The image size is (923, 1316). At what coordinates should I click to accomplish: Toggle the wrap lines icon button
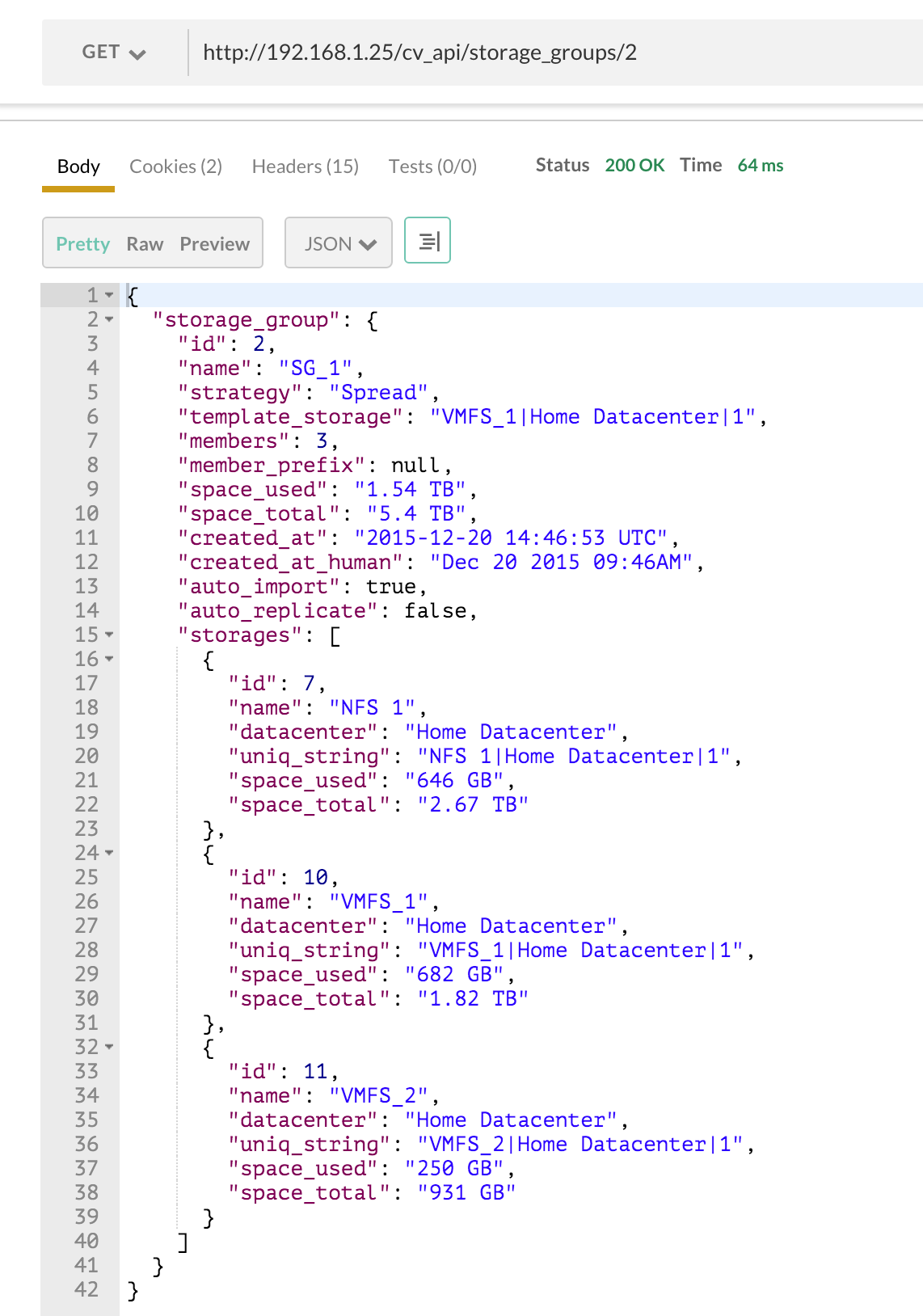coord(428,241)
